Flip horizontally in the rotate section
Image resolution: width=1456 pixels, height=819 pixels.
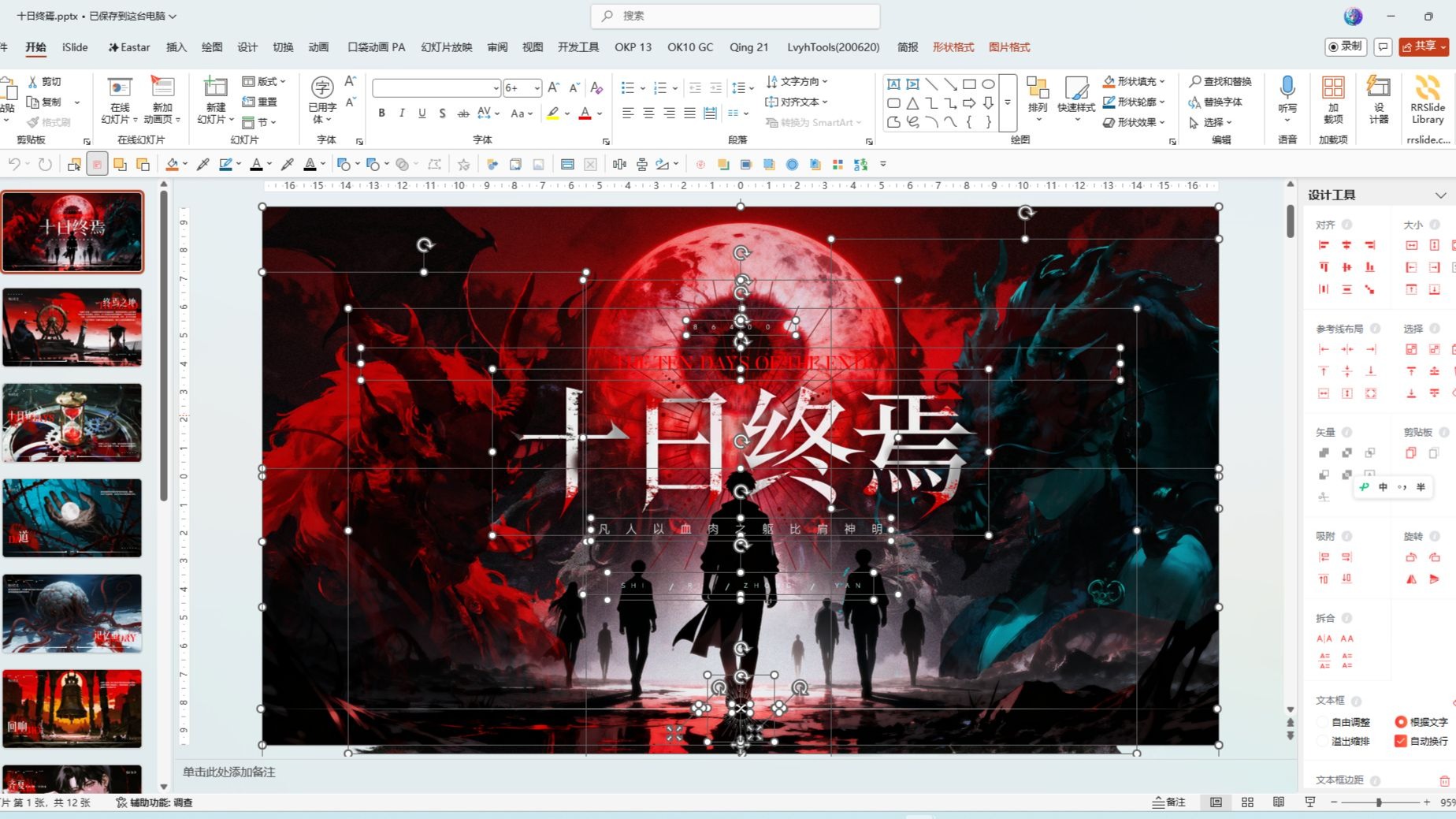[1411, 579]
